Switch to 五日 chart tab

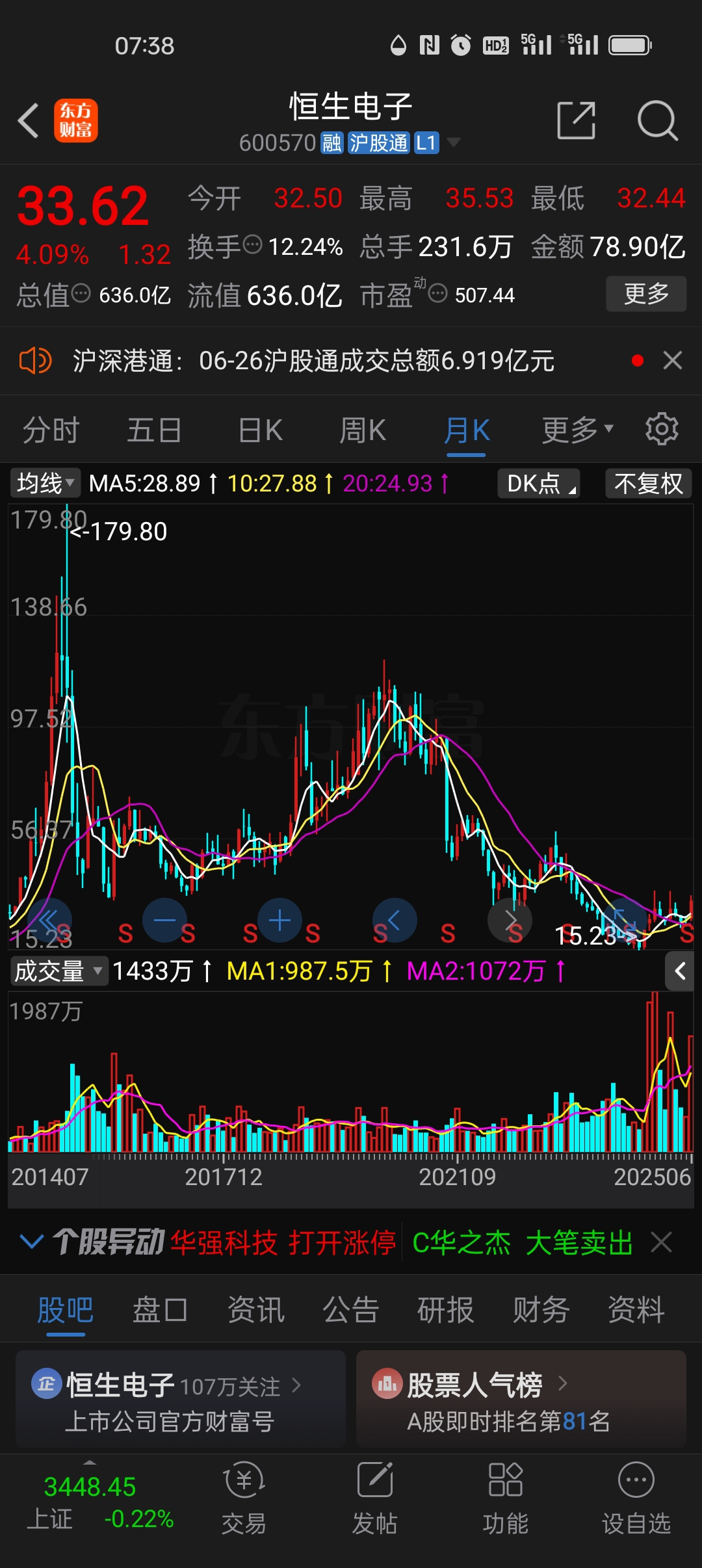[154, 430]
